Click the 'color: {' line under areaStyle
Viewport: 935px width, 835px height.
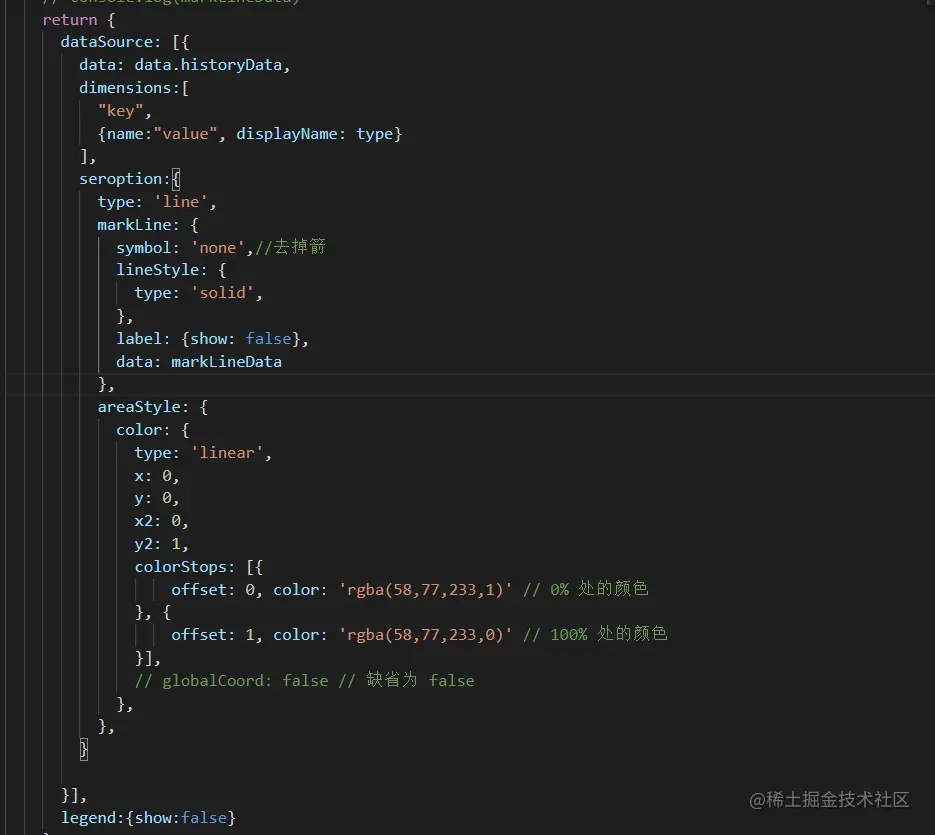(153, 430)
